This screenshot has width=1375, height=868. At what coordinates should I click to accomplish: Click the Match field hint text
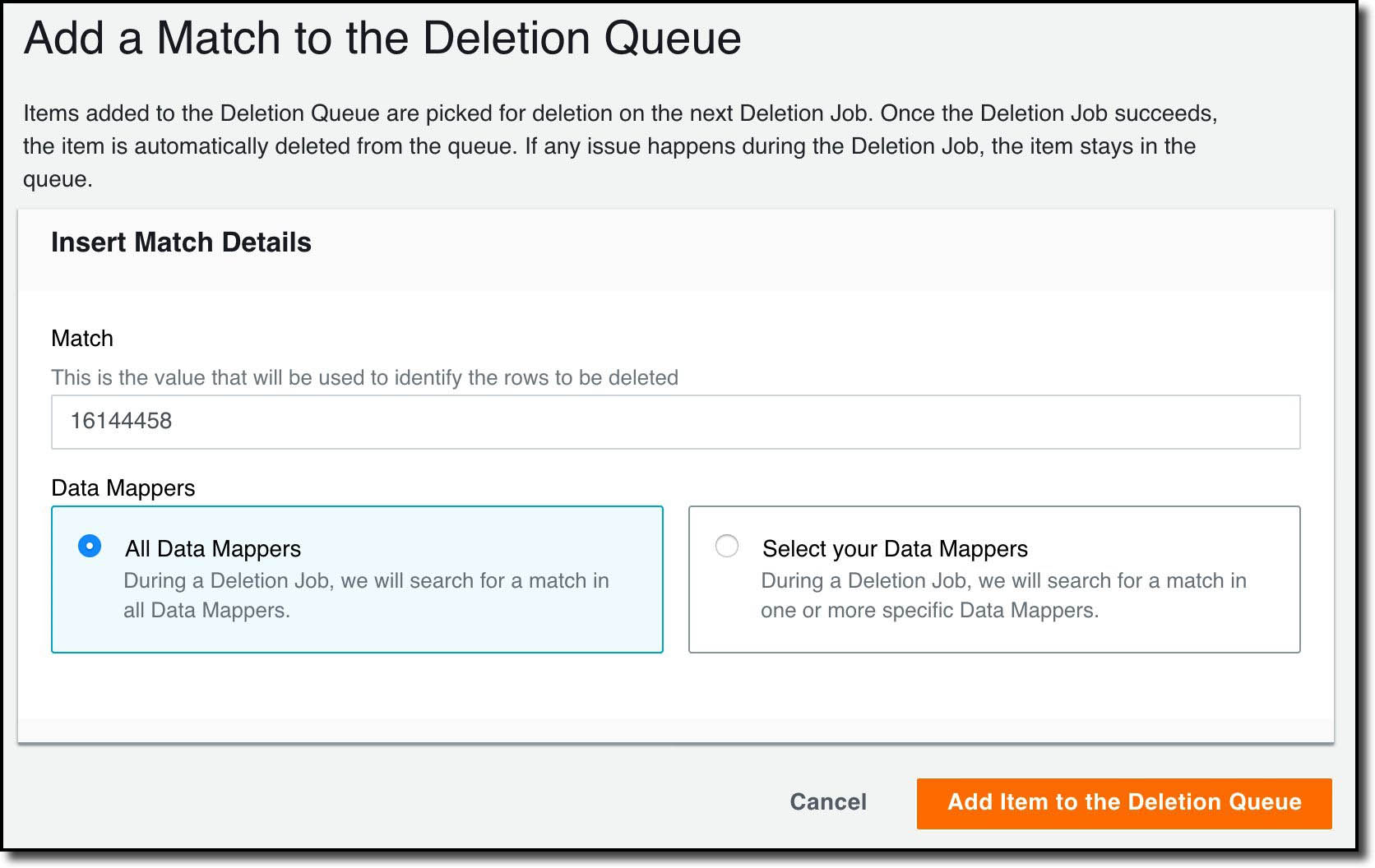tap(364, 378)
